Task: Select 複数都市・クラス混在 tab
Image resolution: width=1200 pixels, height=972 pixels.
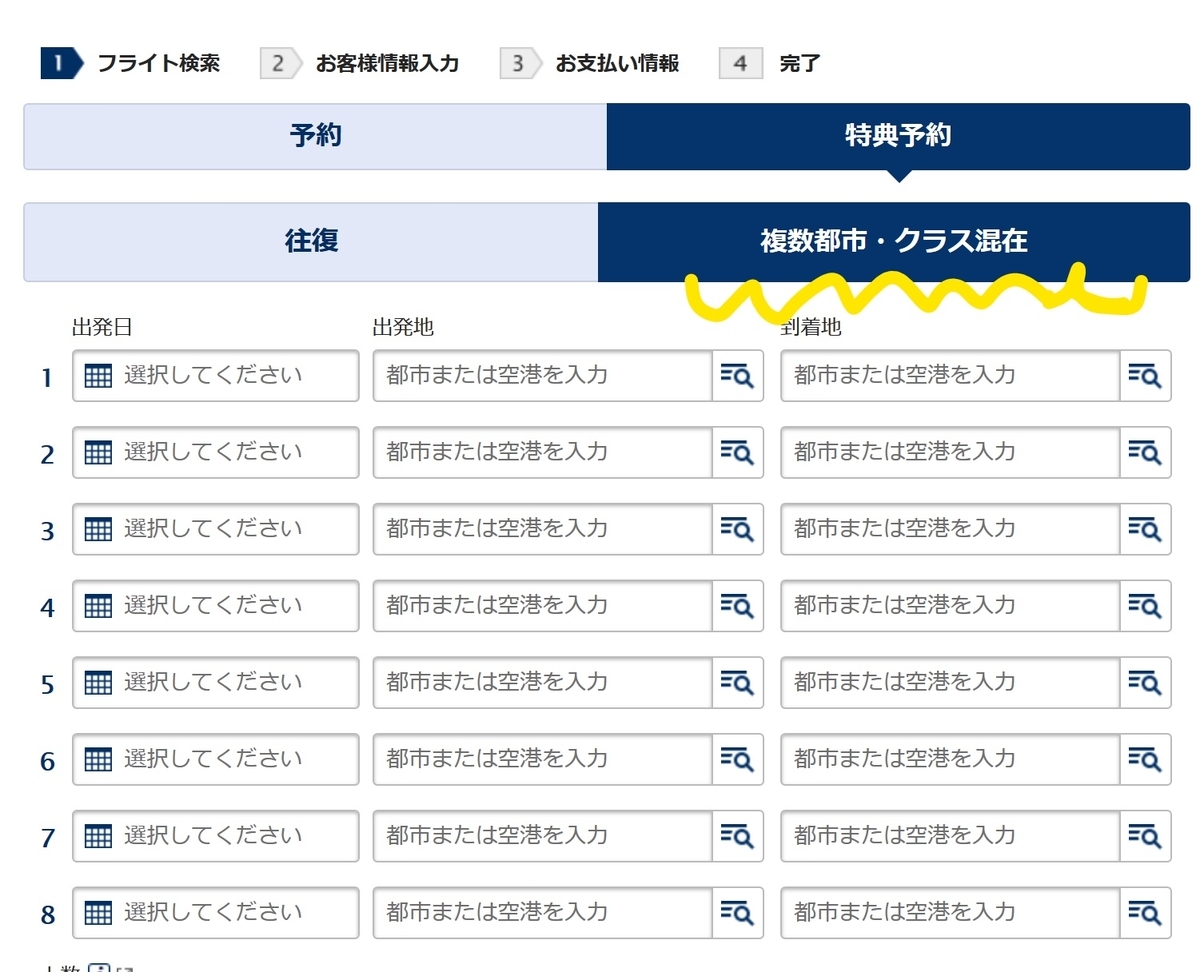Action: point(894,242)
